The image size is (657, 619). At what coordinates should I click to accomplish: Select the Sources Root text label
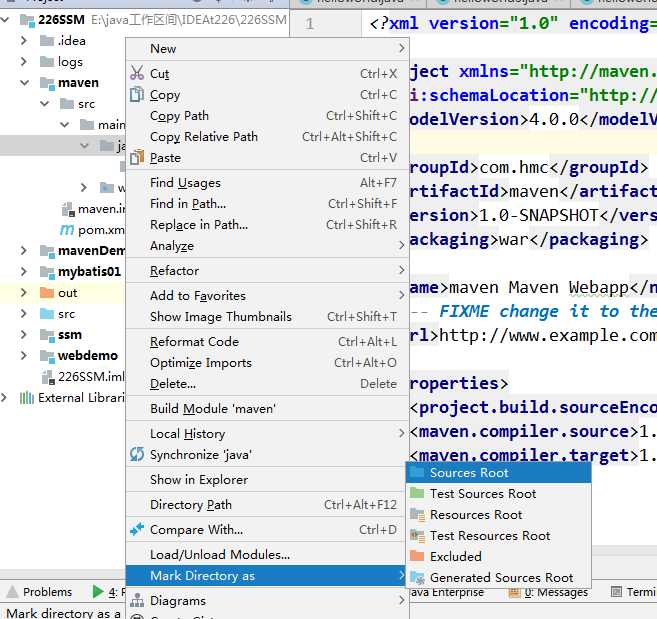tap(469, 473)
